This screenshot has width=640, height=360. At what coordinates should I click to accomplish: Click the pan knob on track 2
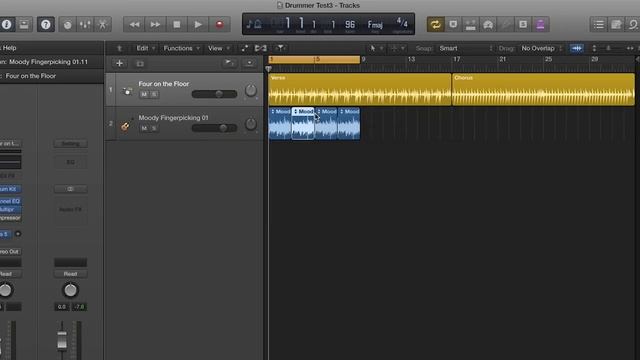pyautogui.click(x=251, y=124)
